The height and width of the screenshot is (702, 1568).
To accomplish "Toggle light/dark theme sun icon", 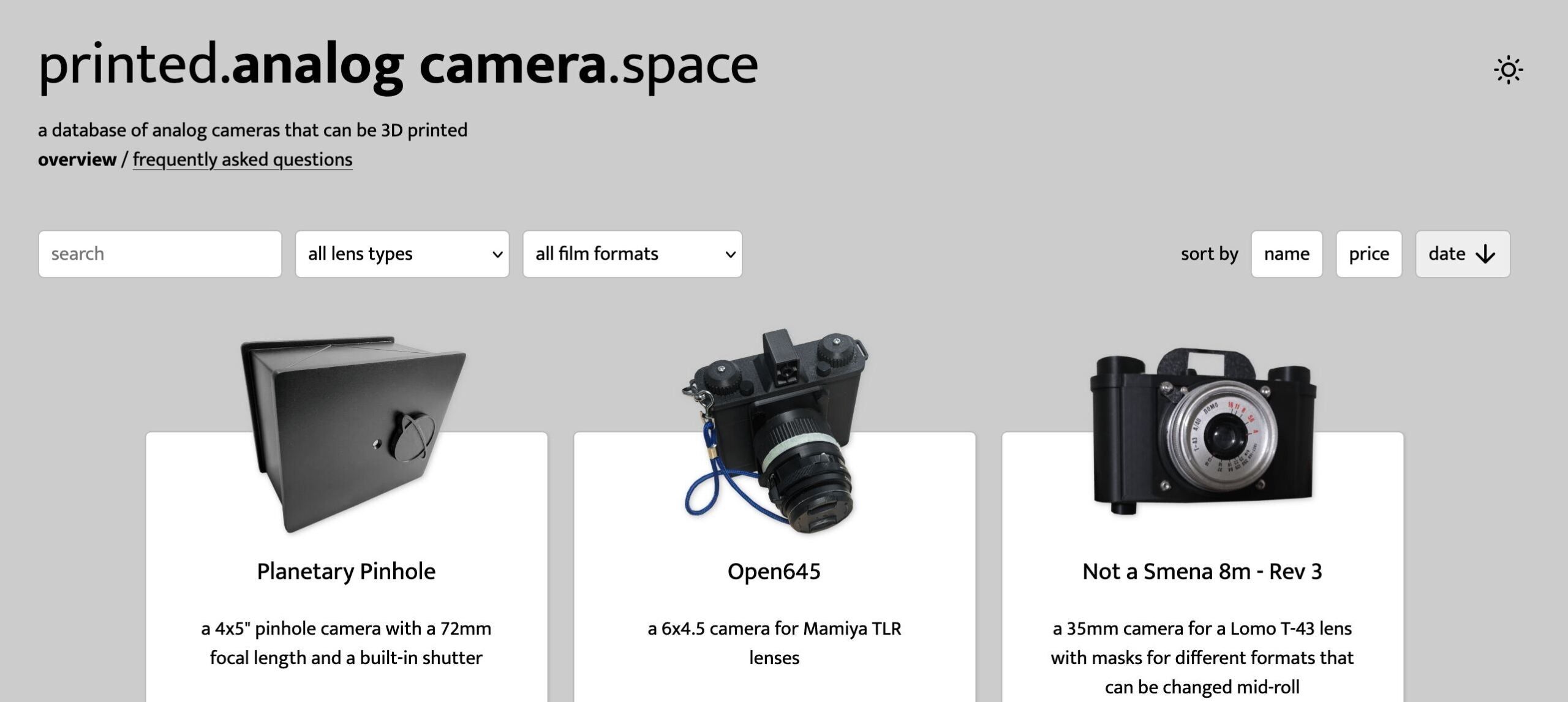I will (1508, 70).
